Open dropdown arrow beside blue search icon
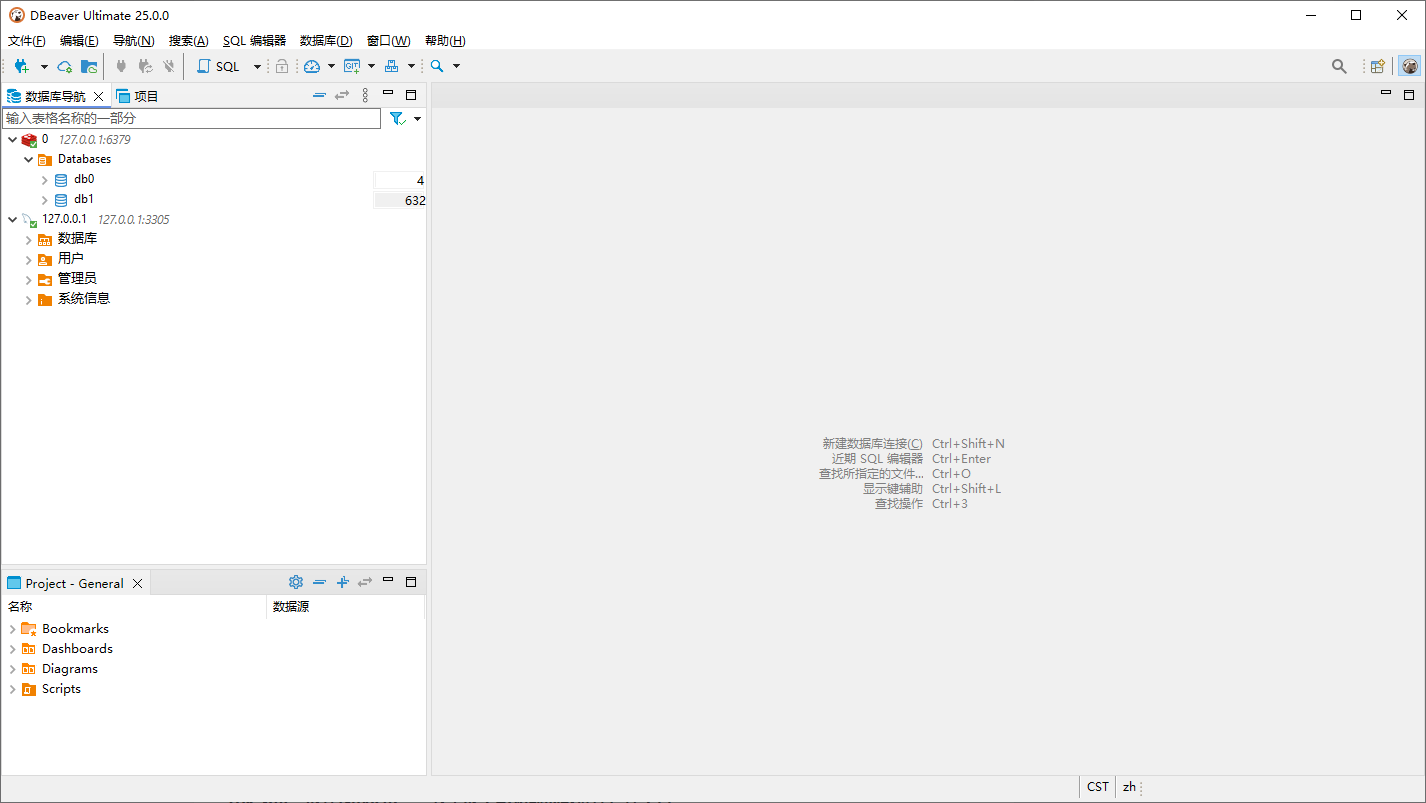The height and width of the screenshot is (803, 1426). [x=457, y=66]
